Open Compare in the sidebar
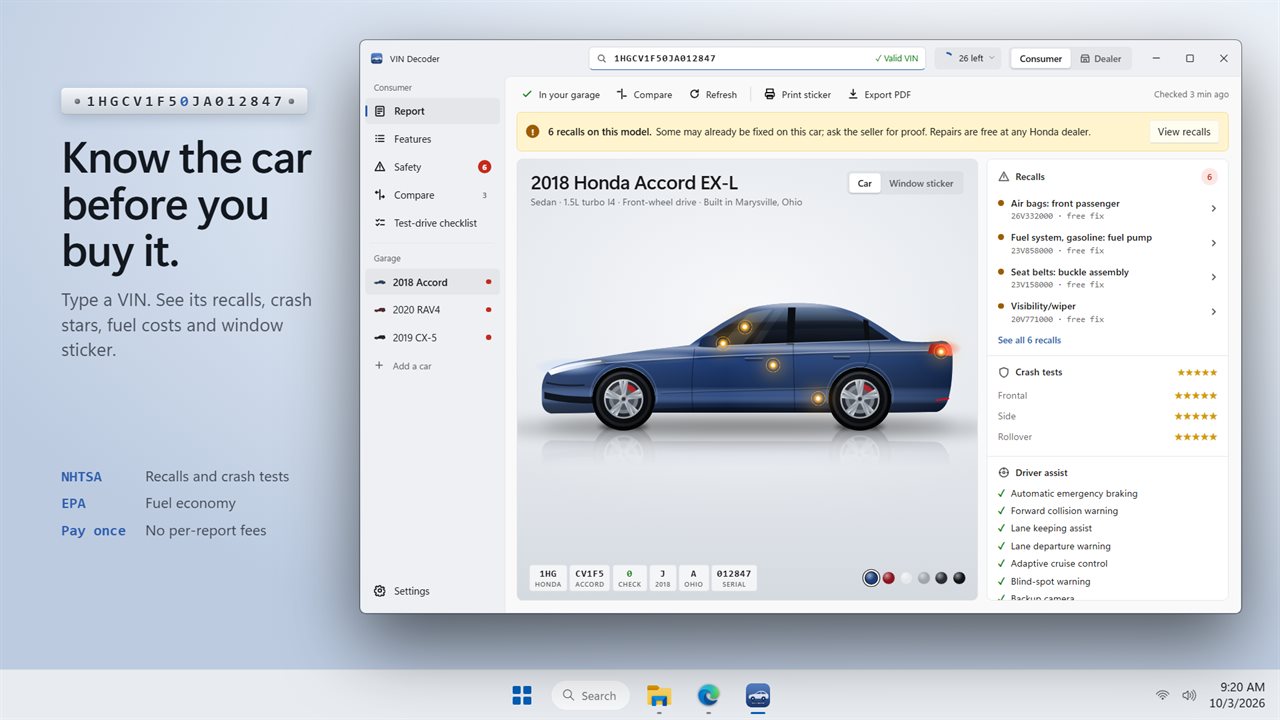Image resolution: width=1280 pixels, height=720 pixels. click(x=432, y=195)
